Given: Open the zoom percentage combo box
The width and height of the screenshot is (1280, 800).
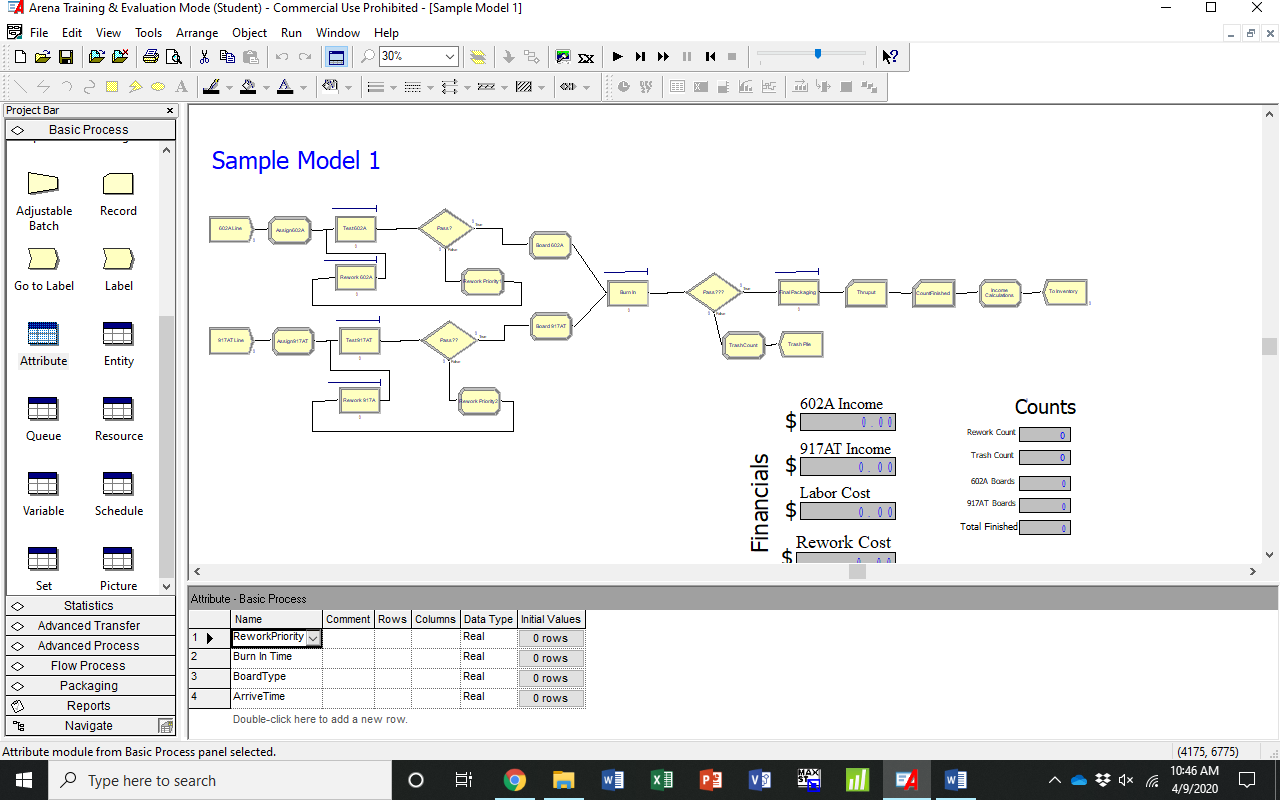Looking at the screenshot, I should (x=450, y=57).
